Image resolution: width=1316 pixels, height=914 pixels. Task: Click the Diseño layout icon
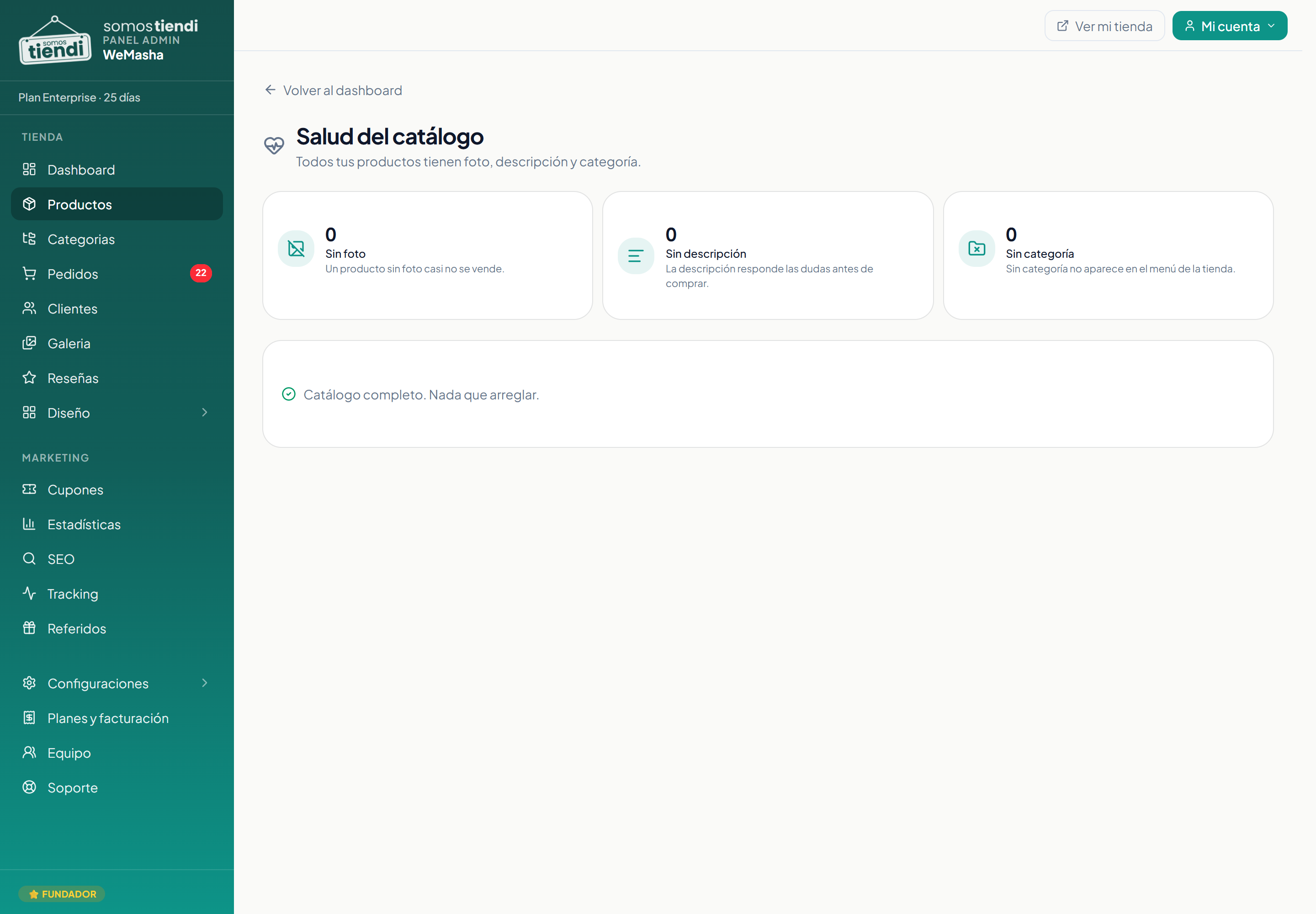coord(29,412)
